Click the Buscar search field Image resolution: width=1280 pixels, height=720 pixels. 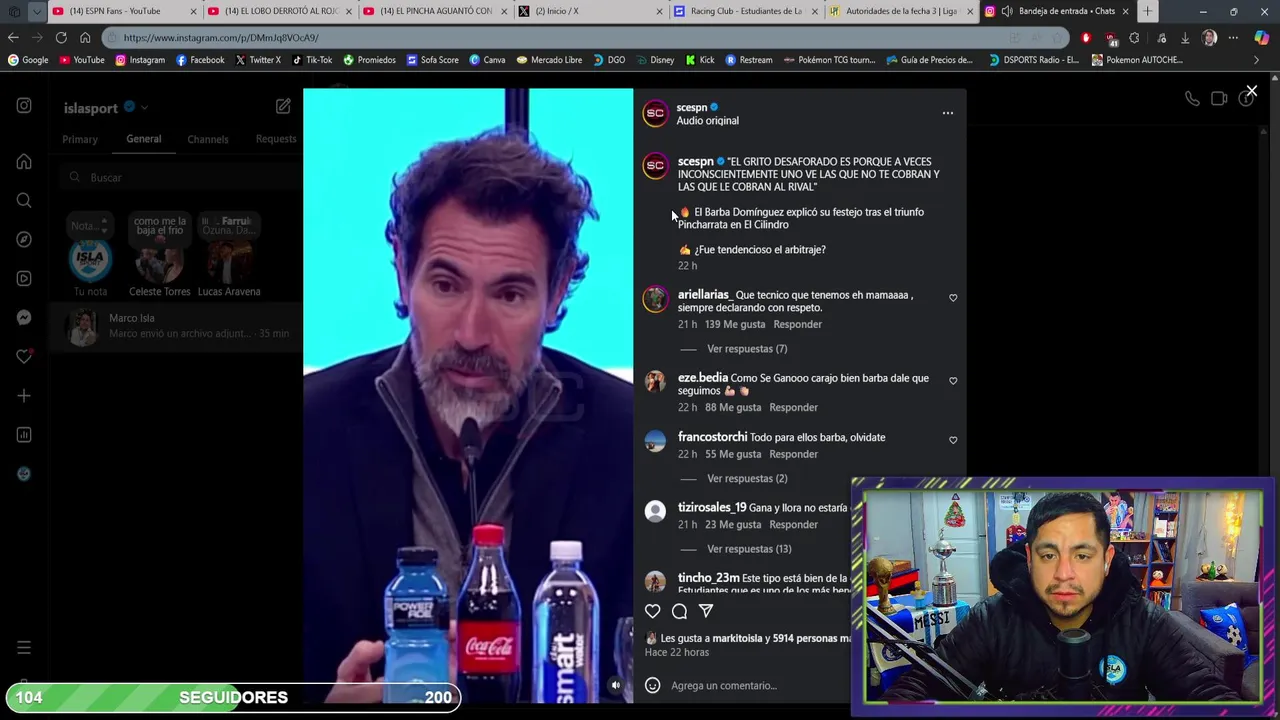178,177
